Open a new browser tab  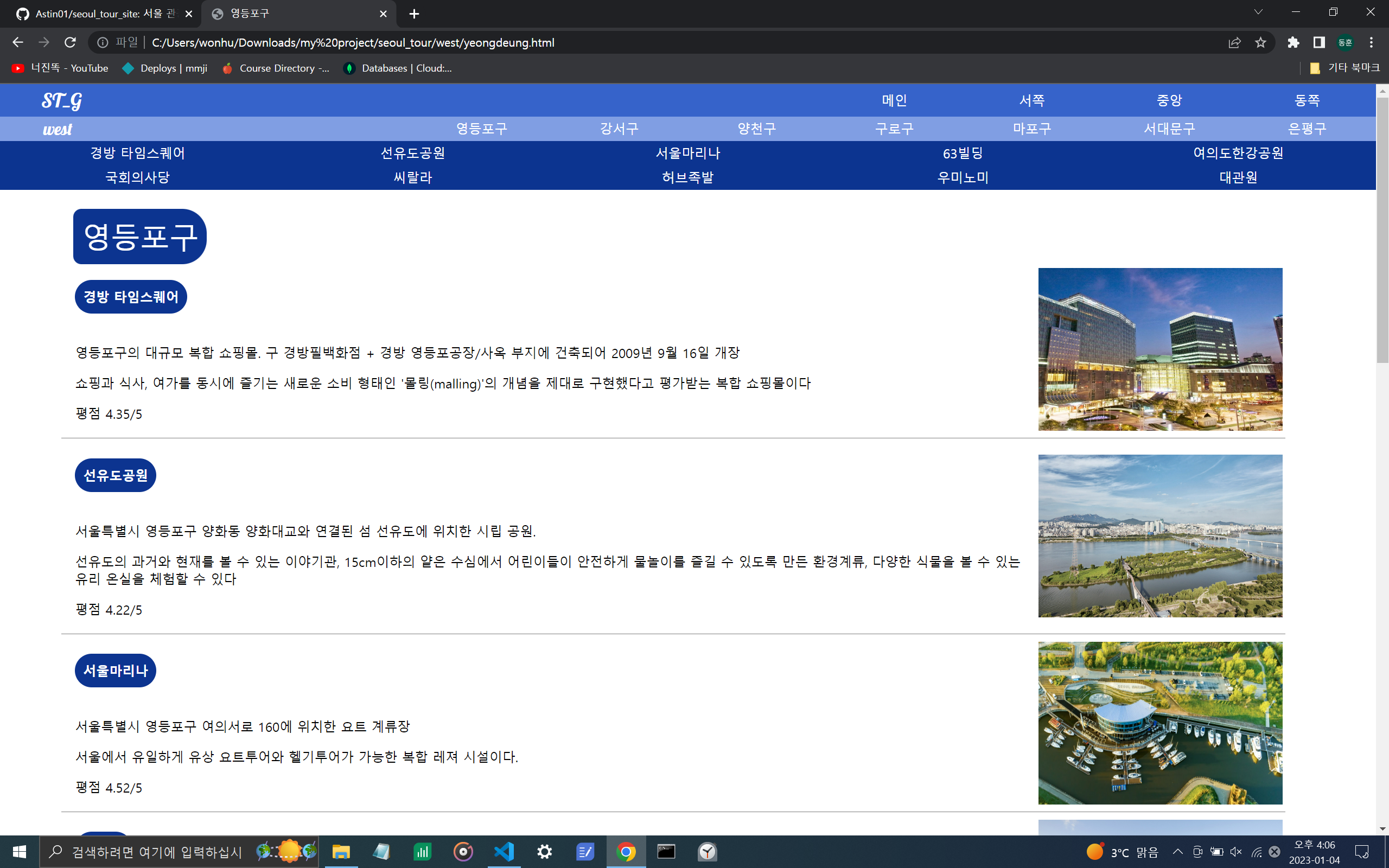point(414,14)
